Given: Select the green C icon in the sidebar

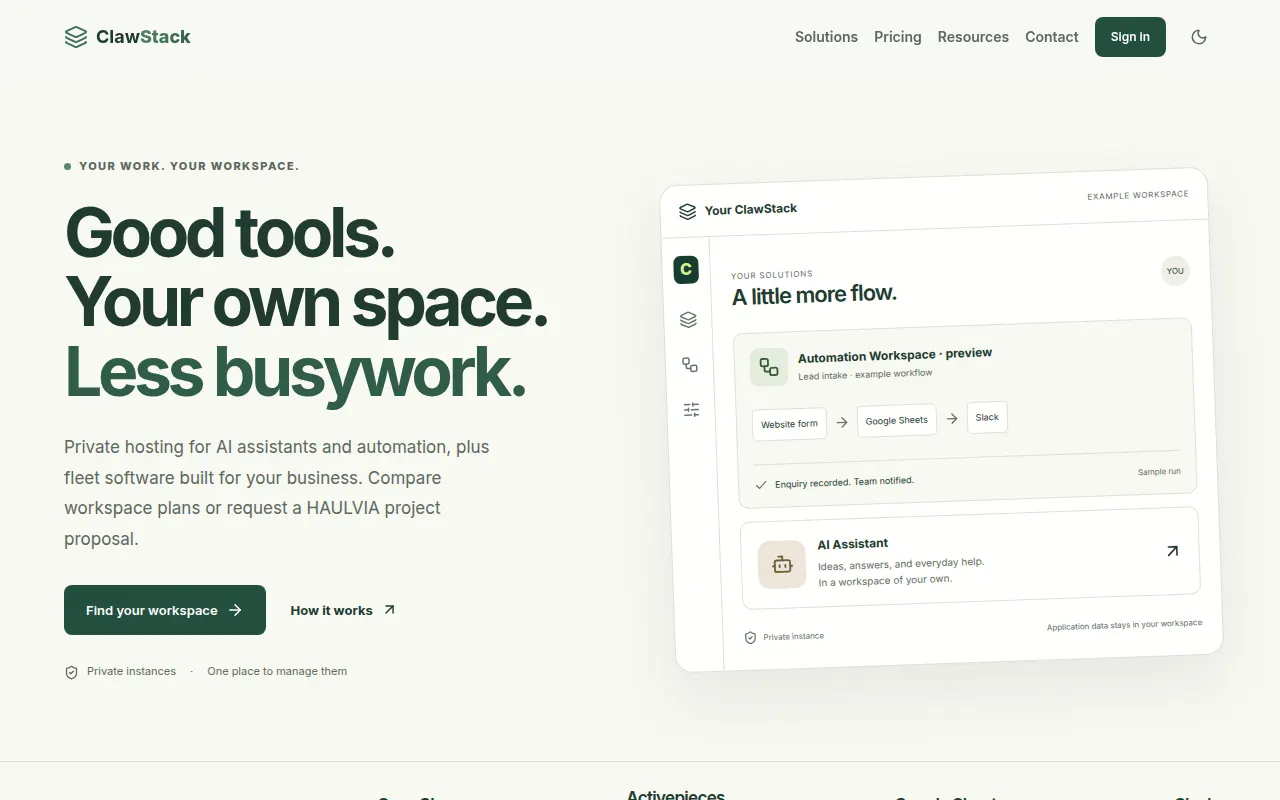Looking at the screenshot, I should point(686,269).
